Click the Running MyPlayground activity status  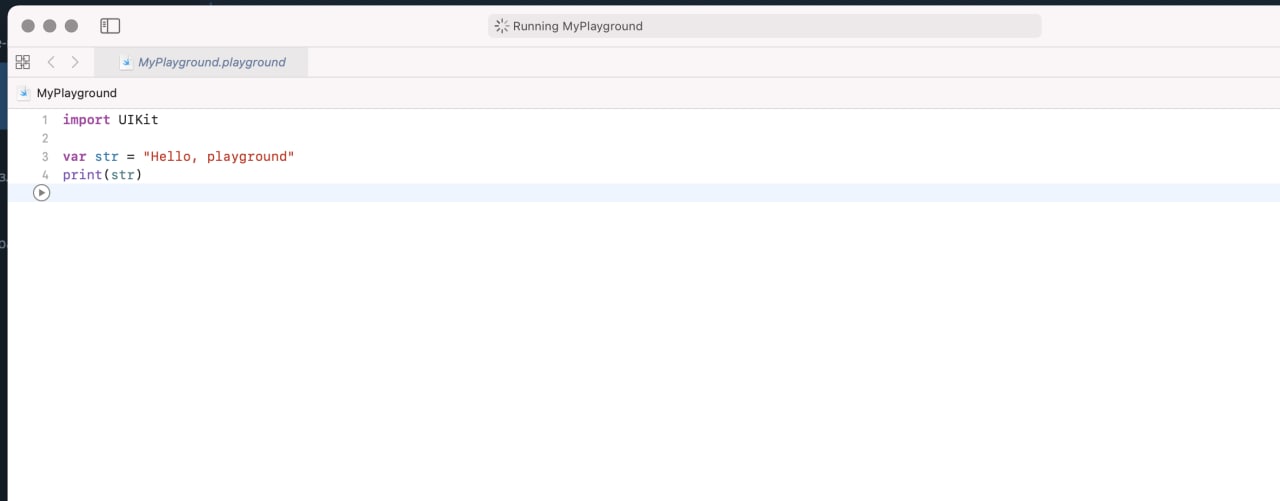(x=764, y=26)
